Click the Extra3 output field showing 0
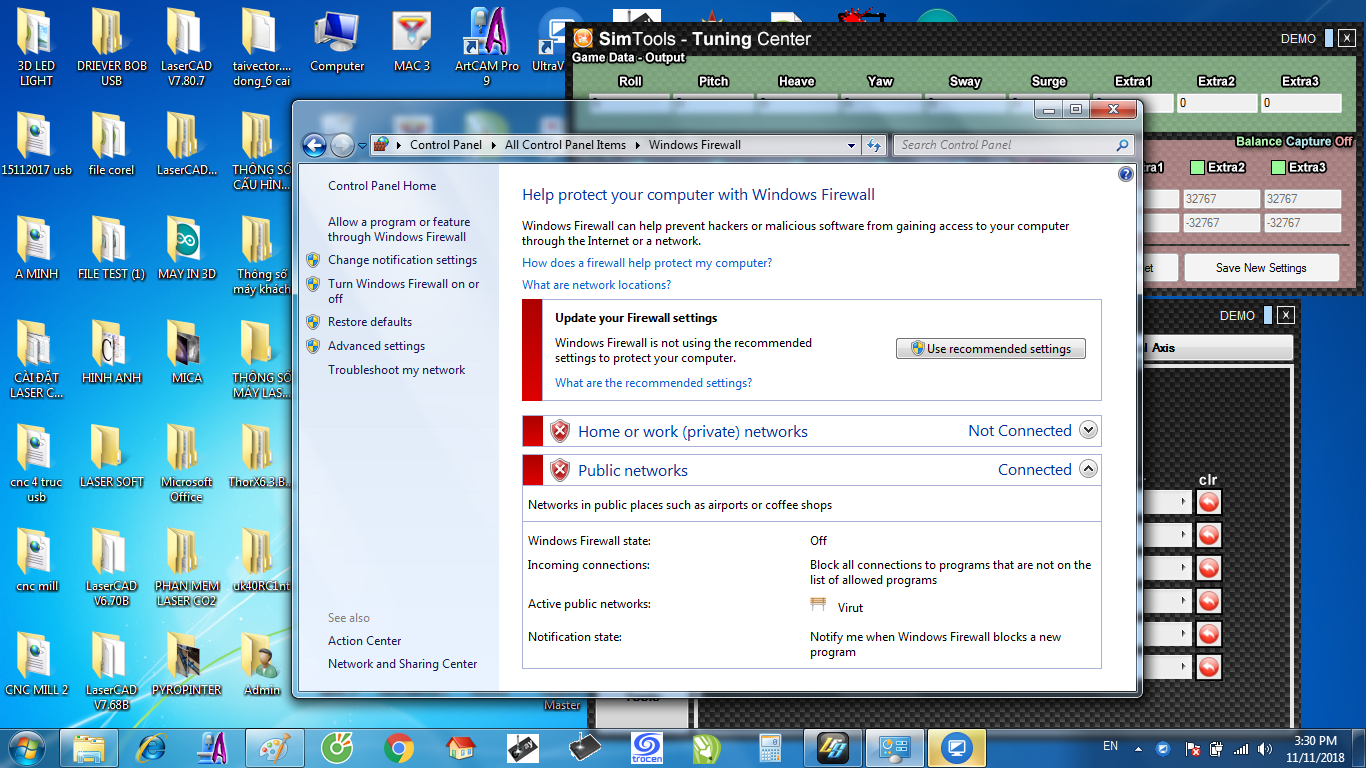This screenshot has height=768, width=1366. tap(1300, 103)
